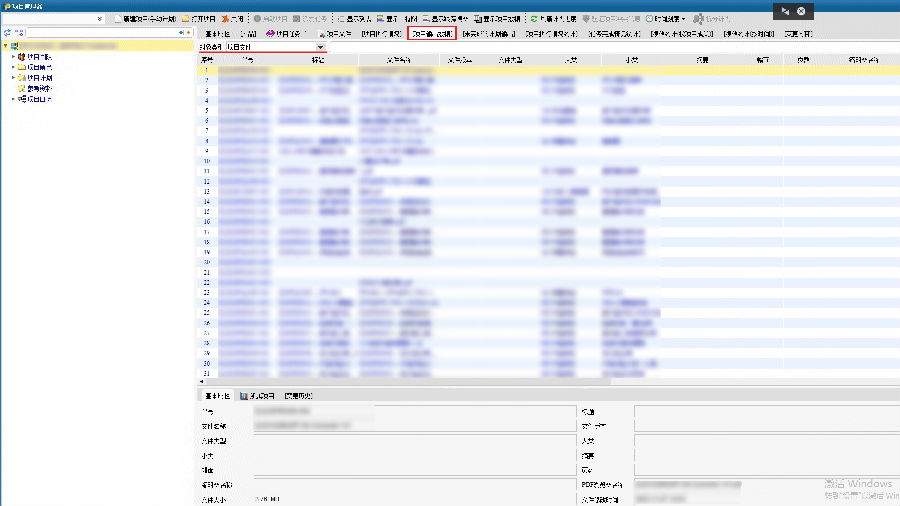900x506 pixels.
Task: Open the dropdown arrow of the top-left toolbar combo
Action: pyautogui.click(x=100, y=19)
